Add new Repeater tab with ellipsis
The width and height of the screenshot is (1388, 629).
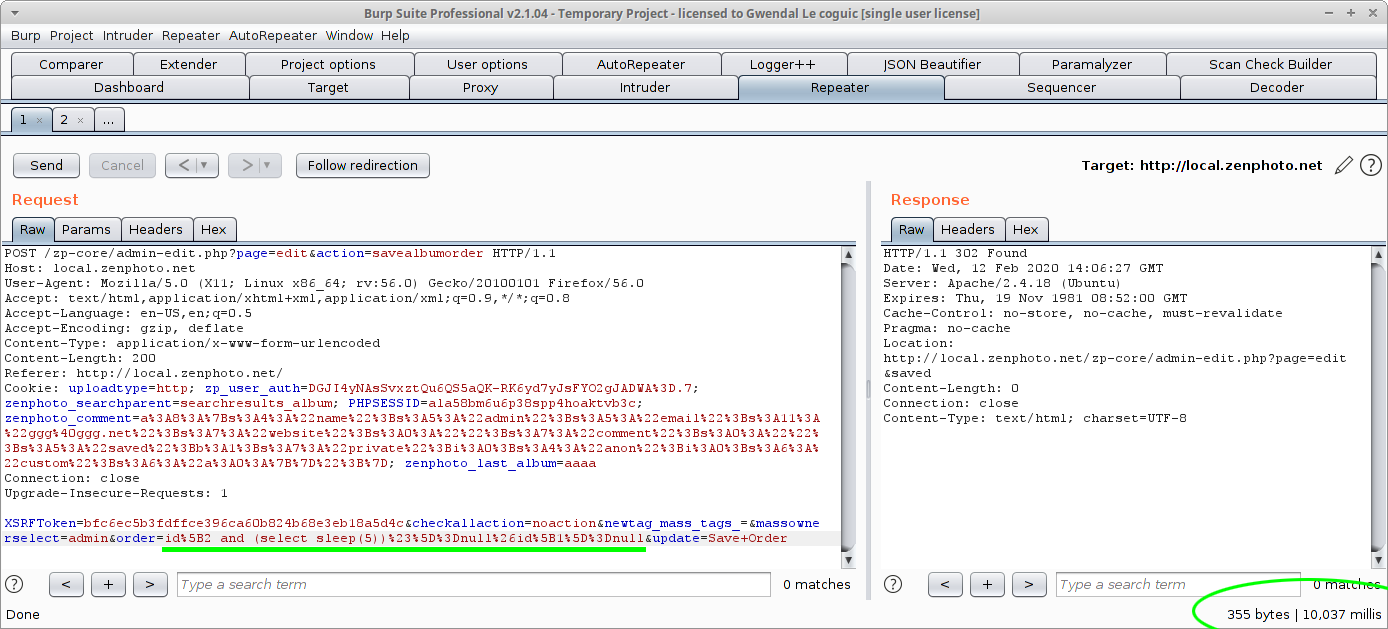pos(109,120)
